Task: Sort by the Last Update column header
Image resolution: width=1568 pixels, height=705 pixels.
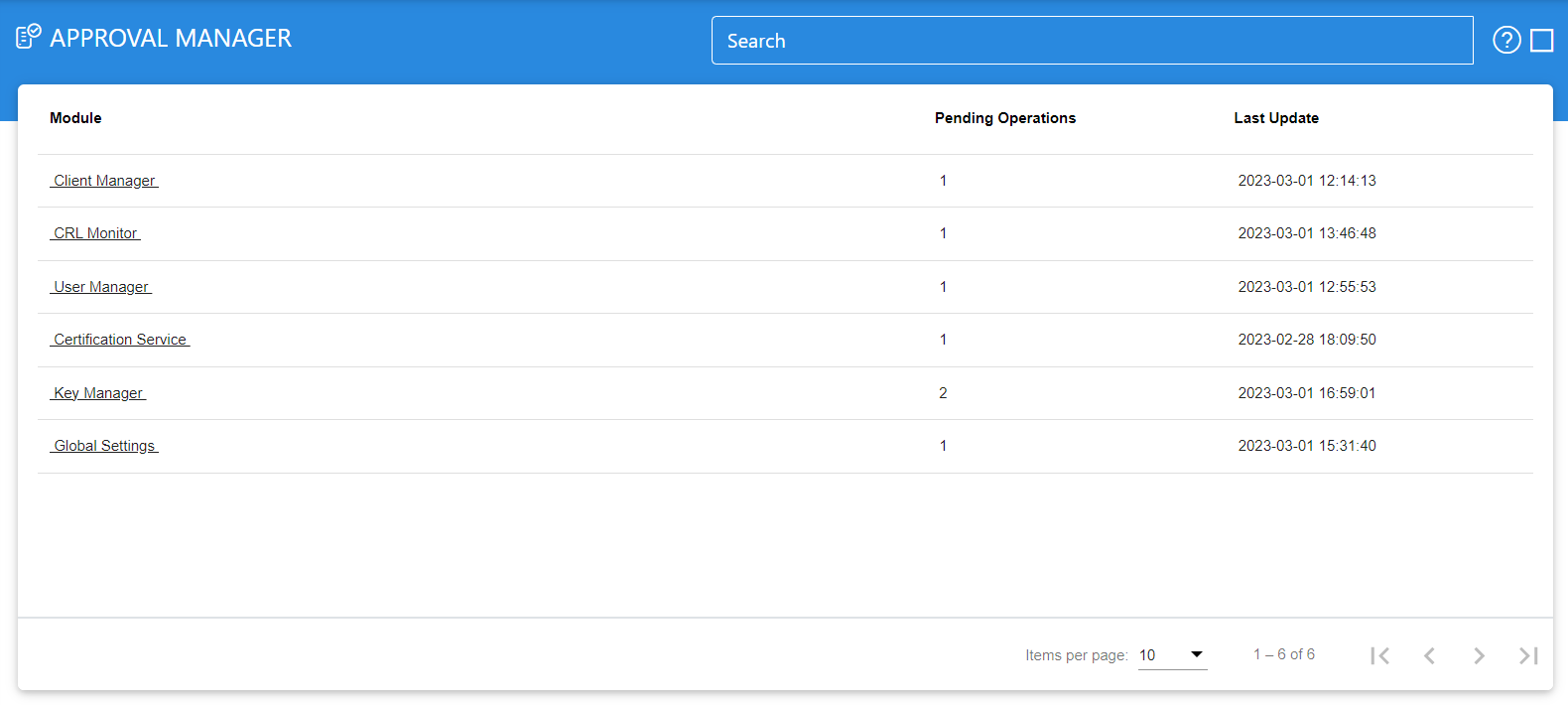Action: click(x=1275, y=118)
